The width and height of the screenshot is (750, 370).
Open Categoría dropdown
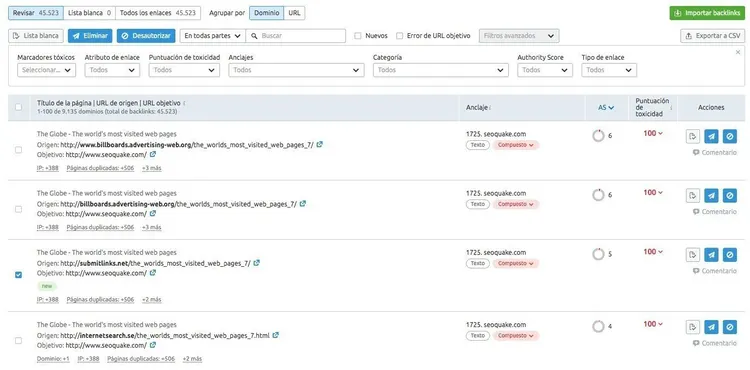(441, 70)
